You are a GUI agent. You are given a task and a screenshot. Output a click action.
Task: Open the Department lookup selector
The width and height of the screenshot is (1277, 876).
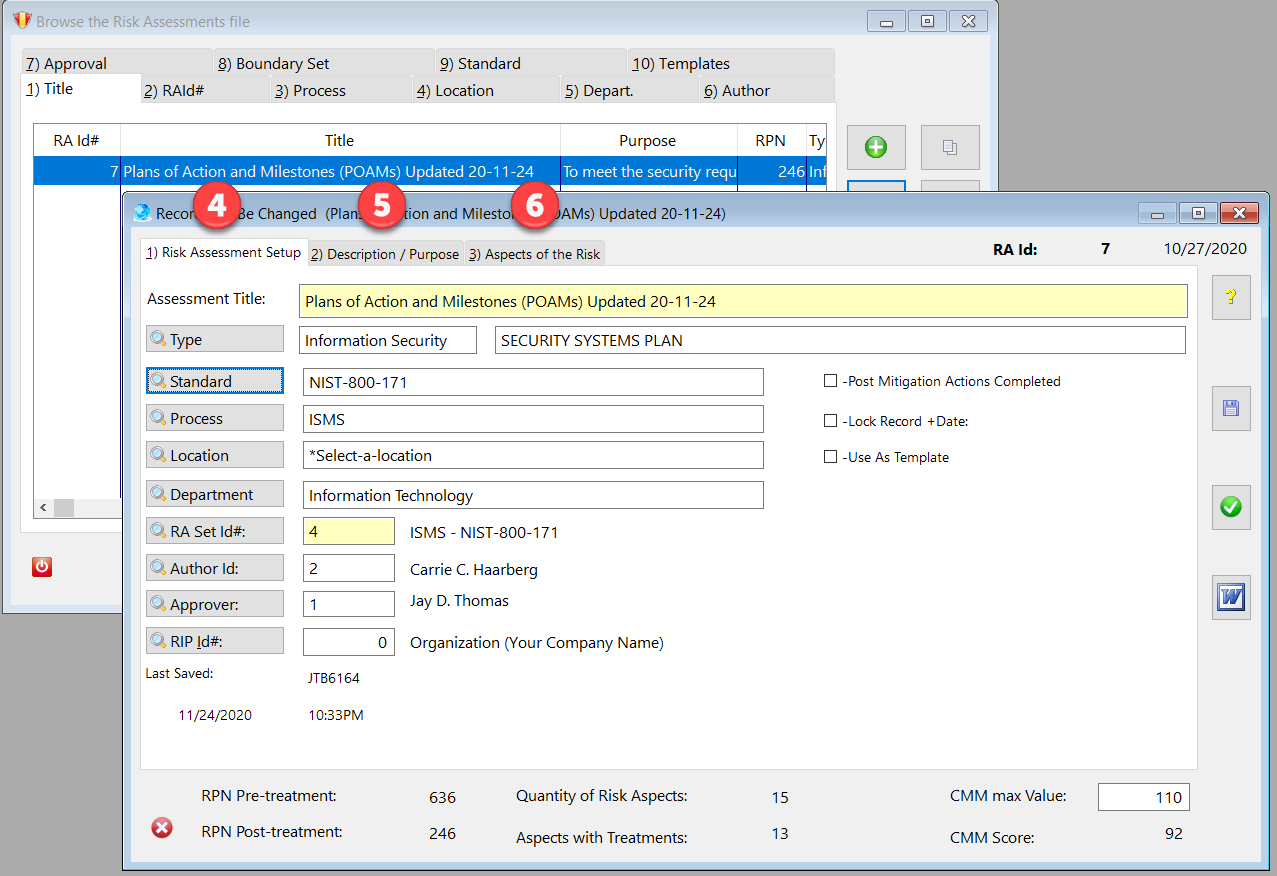(x=215, y=494)
